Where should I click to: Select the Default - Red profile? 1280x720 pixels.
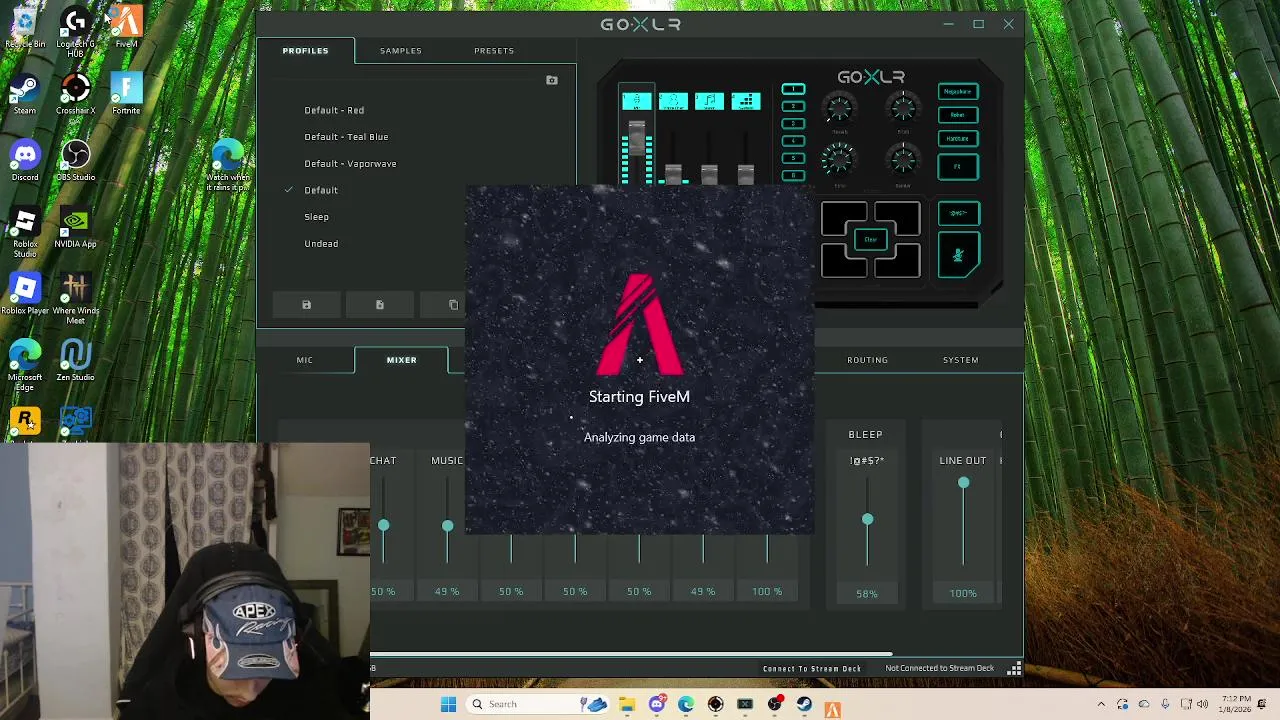coord(334,110)
